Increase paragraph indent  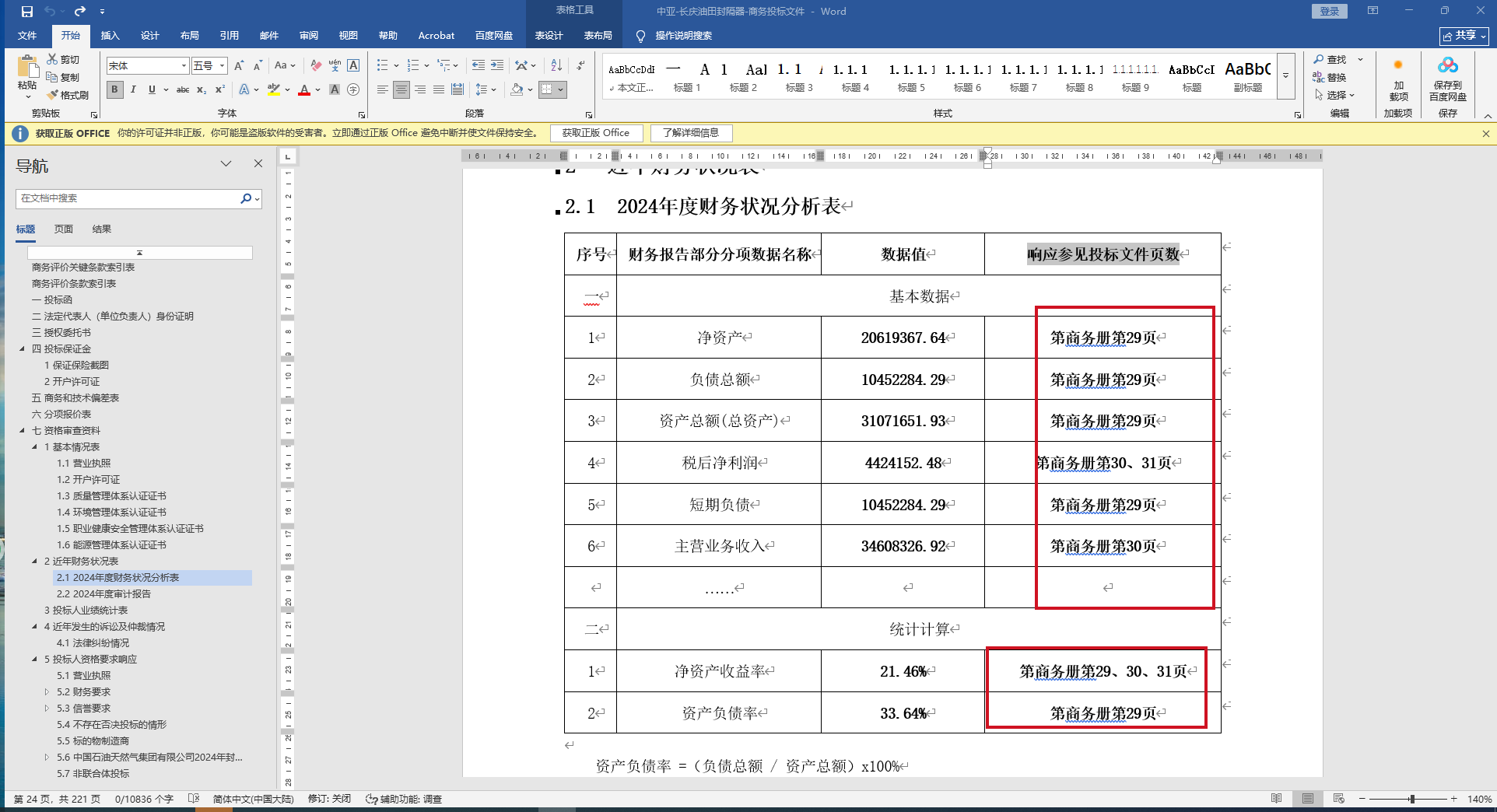[x=497, y=66]
